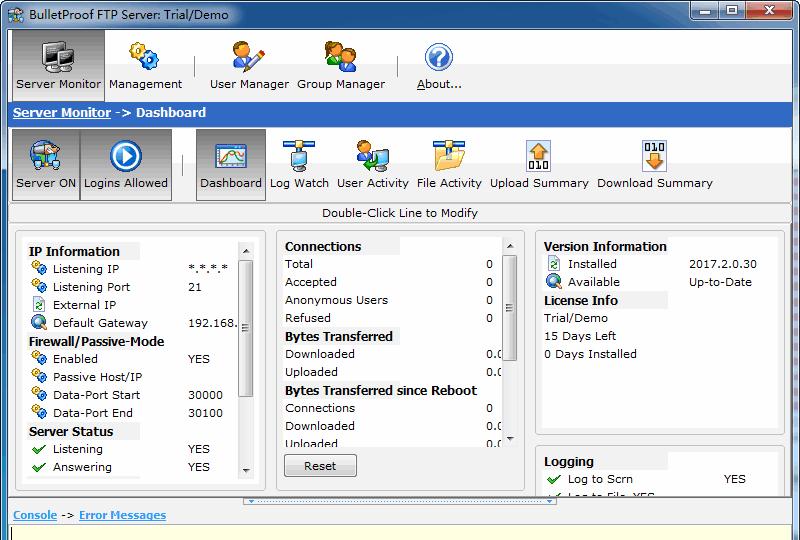Image resolution: width=800 pixels, height=540 pixels.
Task: Select the Trial/Demo license line
Action: click(x=576, y=318)
